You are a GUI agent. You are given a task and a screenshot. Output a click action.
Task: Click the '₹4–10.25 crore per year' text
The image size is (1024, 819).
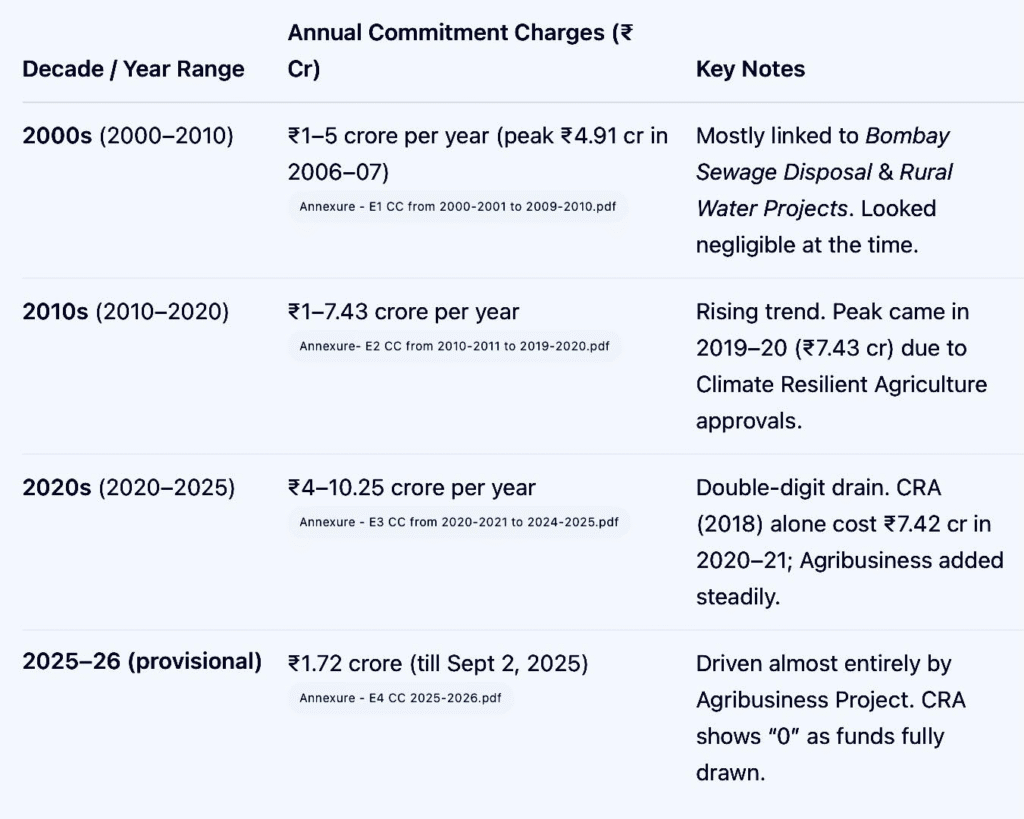click(x=411, y=488)
